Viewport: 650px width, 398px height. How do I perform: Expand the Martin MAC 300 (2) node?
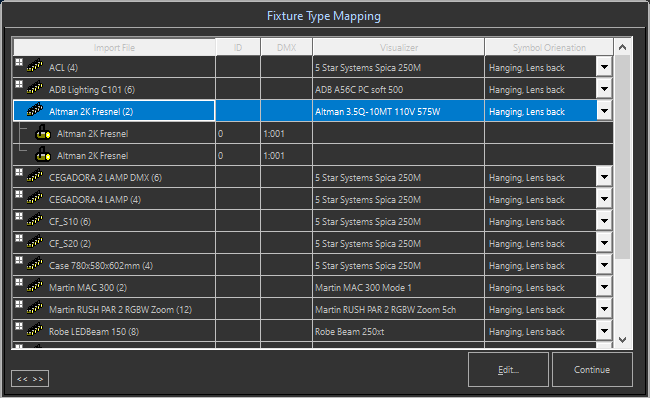tap(19, 282)
